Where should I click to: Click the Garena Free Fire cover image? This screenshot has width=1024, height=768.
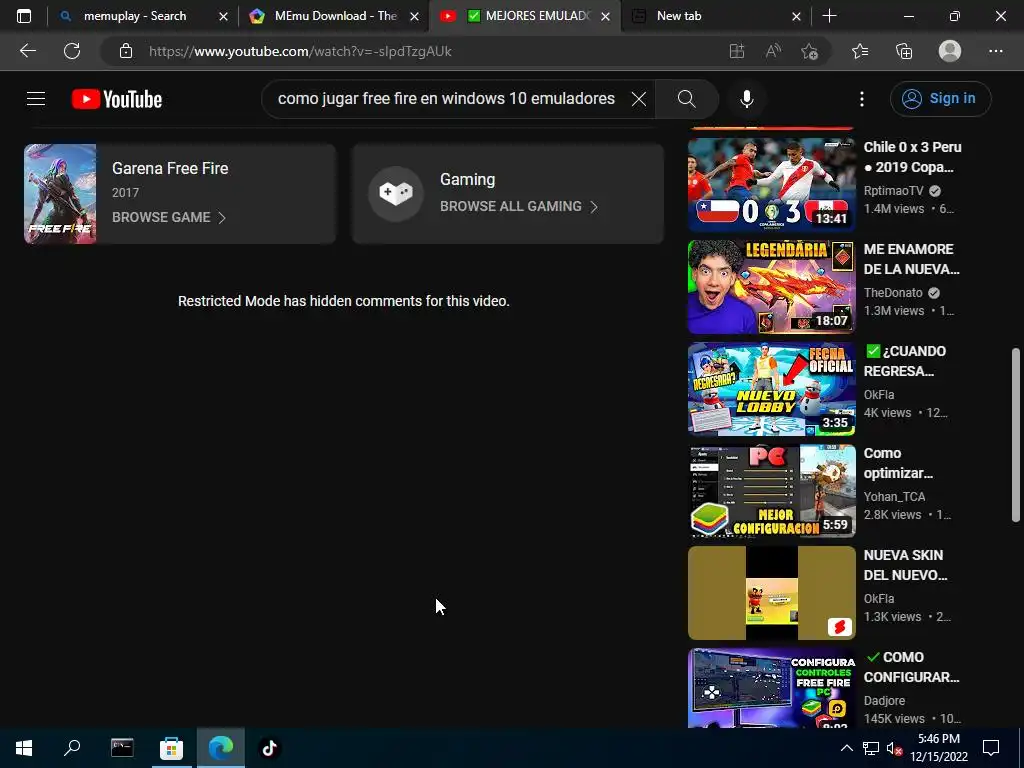(60, 194)
